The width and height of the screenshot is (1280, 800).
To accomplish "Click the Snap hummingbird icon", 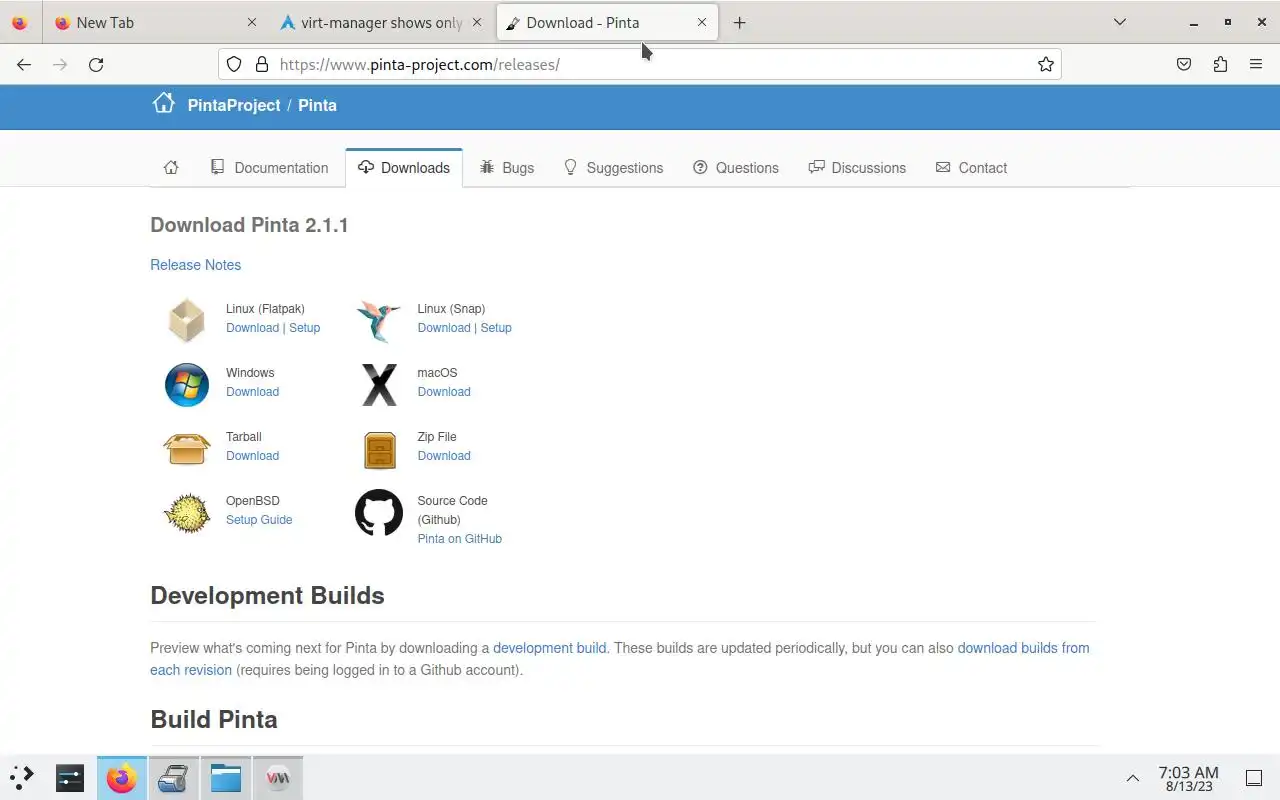I will (x=379, y=320).
